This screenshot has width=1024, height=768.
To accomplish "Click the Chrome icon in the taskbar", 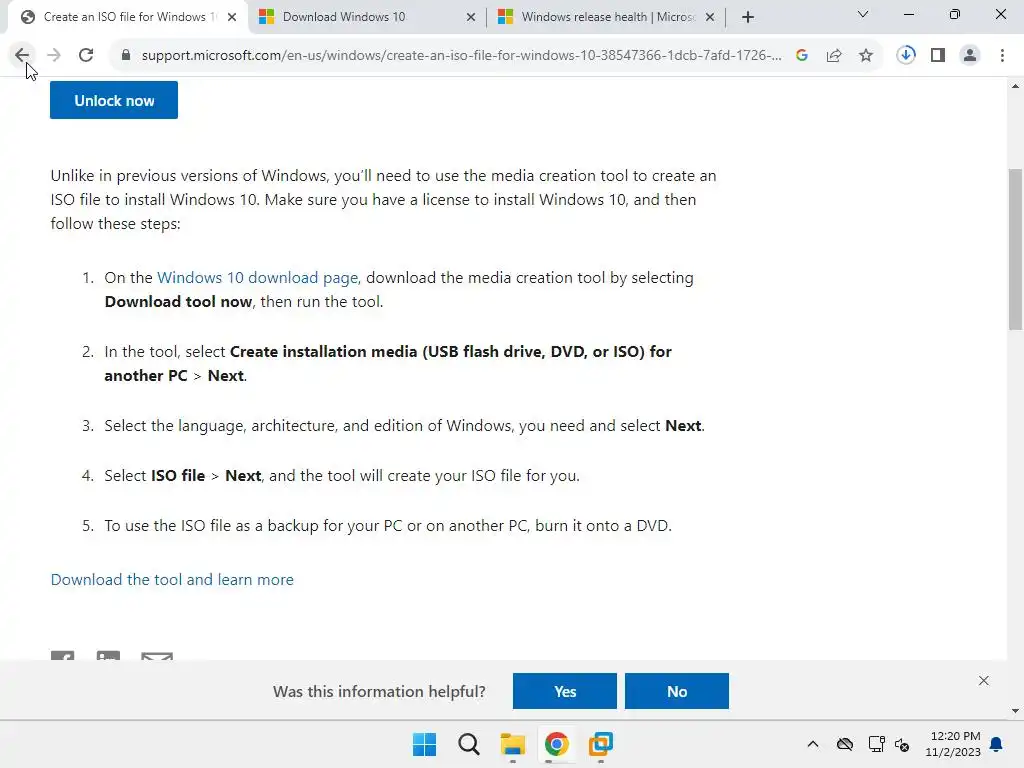I will (x=556, y=744).
